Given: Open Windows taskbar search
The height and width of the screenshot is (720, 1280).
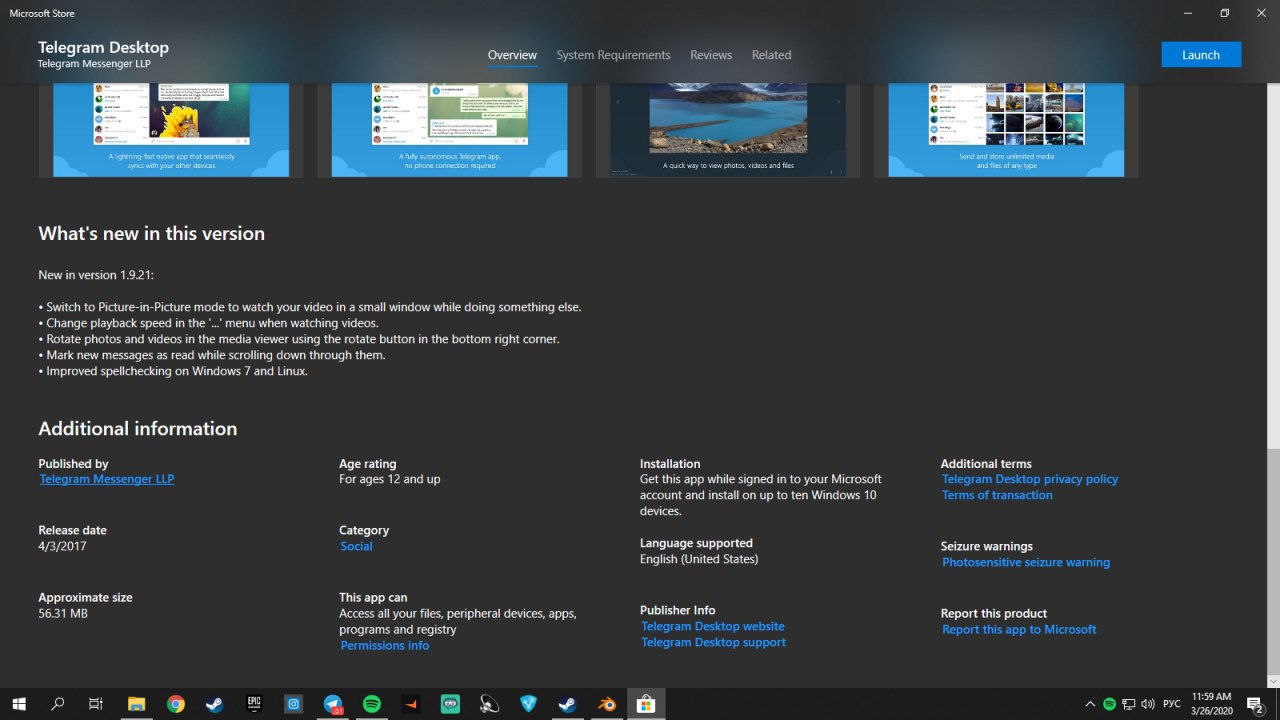Looking at the screenshot, I should [x=57, y=704].
